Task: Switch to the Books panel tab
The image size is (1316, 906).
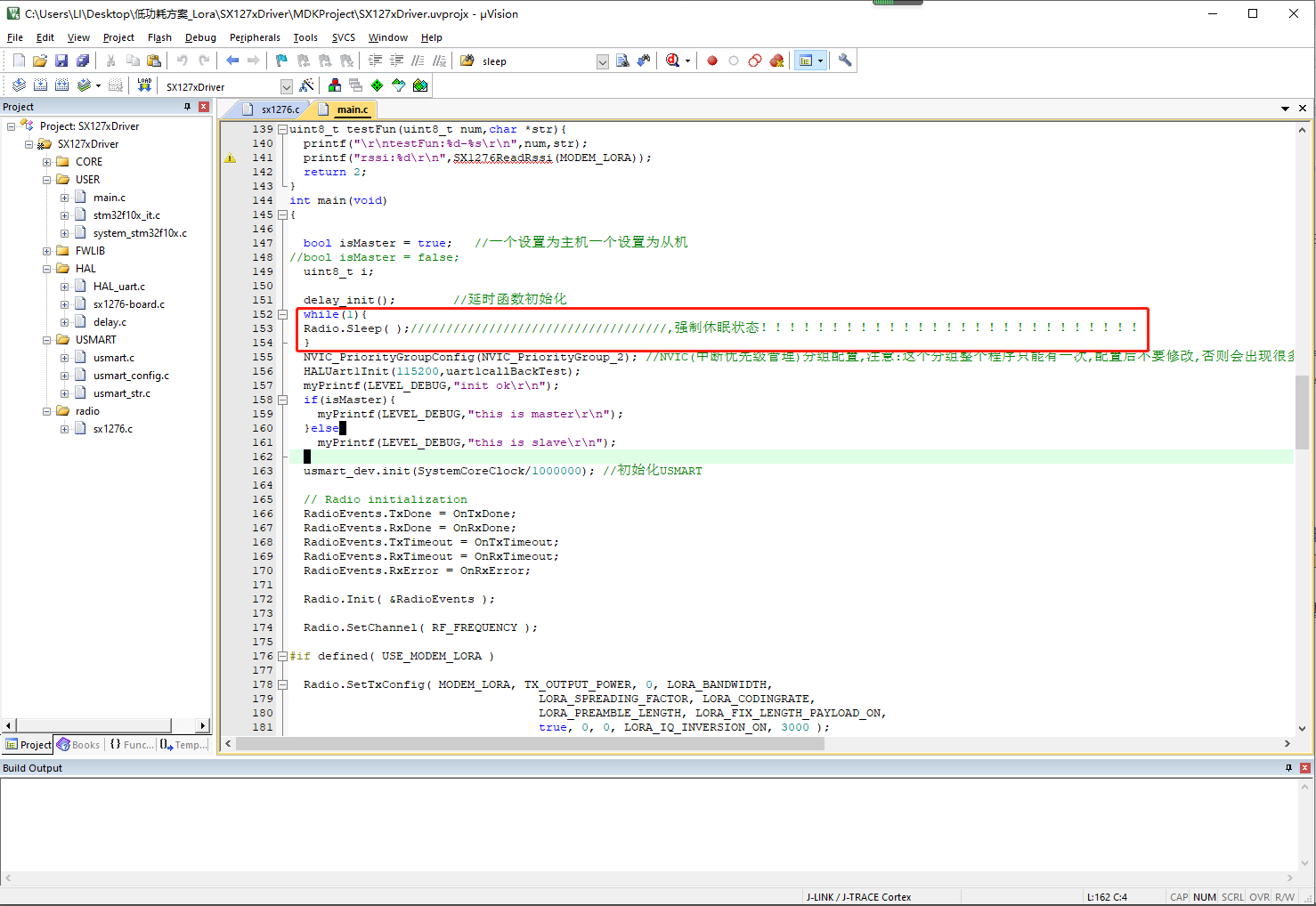Action: coord(78,745)
